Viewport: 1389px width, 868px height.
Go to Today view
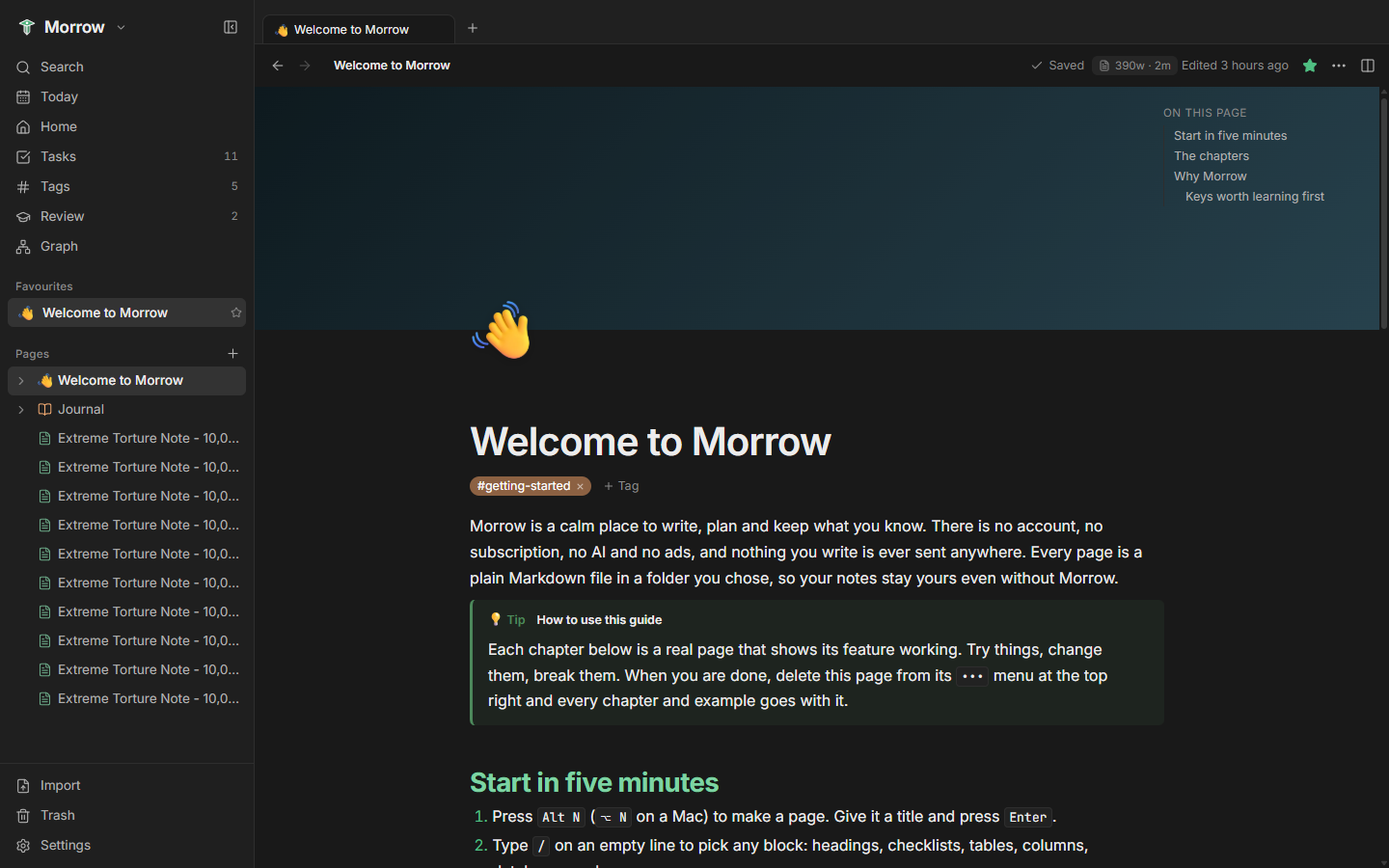[x=126, y=96]
